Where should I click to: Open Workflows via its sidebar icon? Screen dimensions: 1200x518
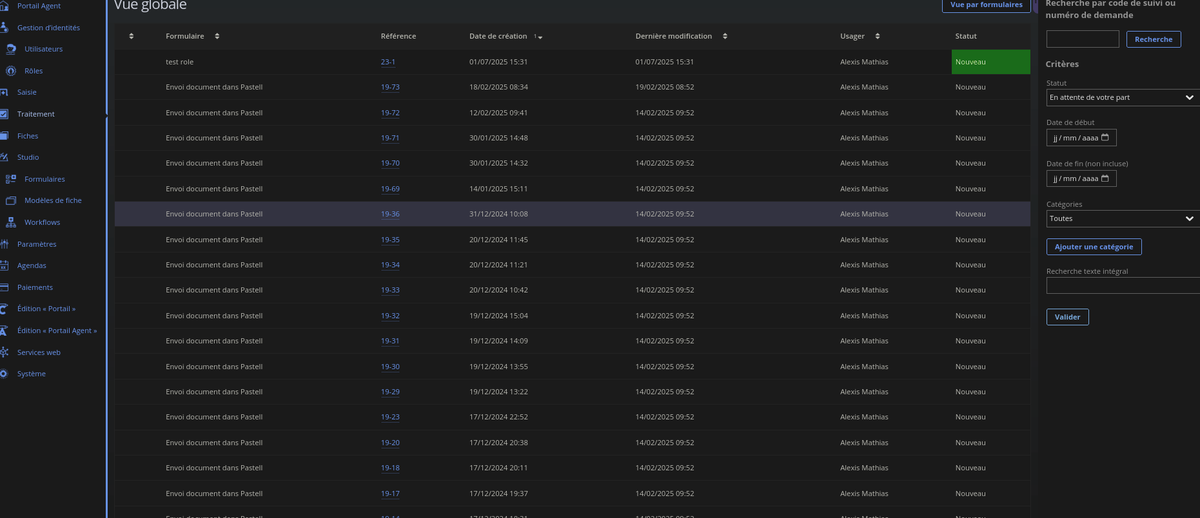(11, 222)
